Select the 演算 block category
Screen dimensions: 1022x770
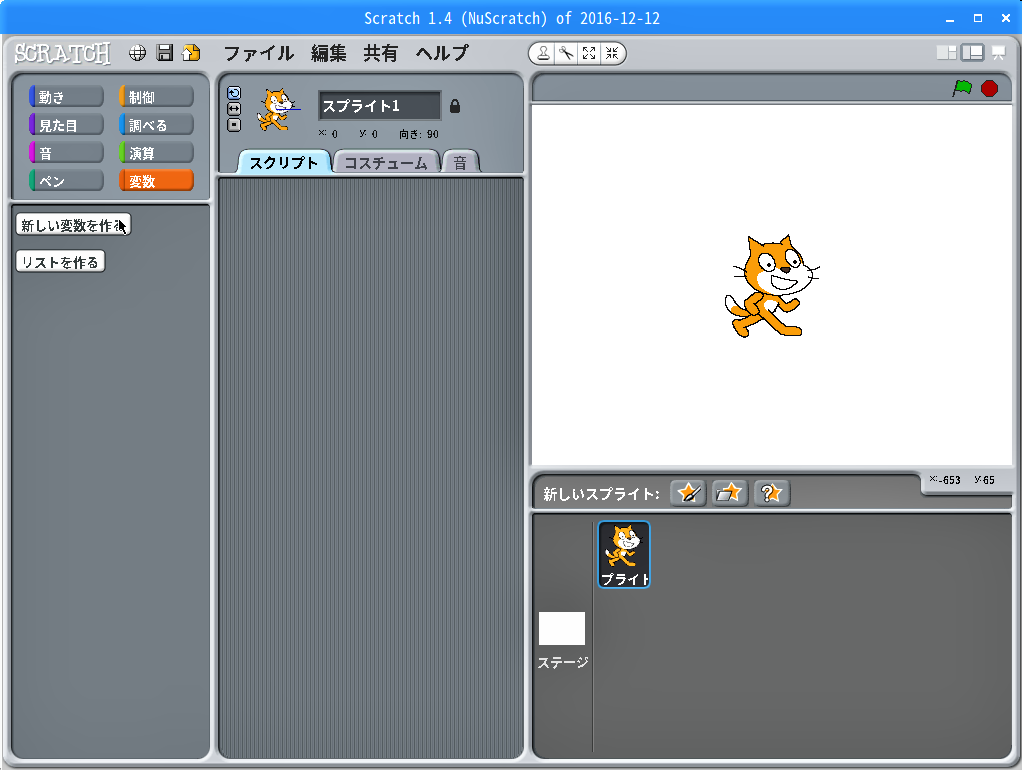pyautogui.click(x=156, y=153)
